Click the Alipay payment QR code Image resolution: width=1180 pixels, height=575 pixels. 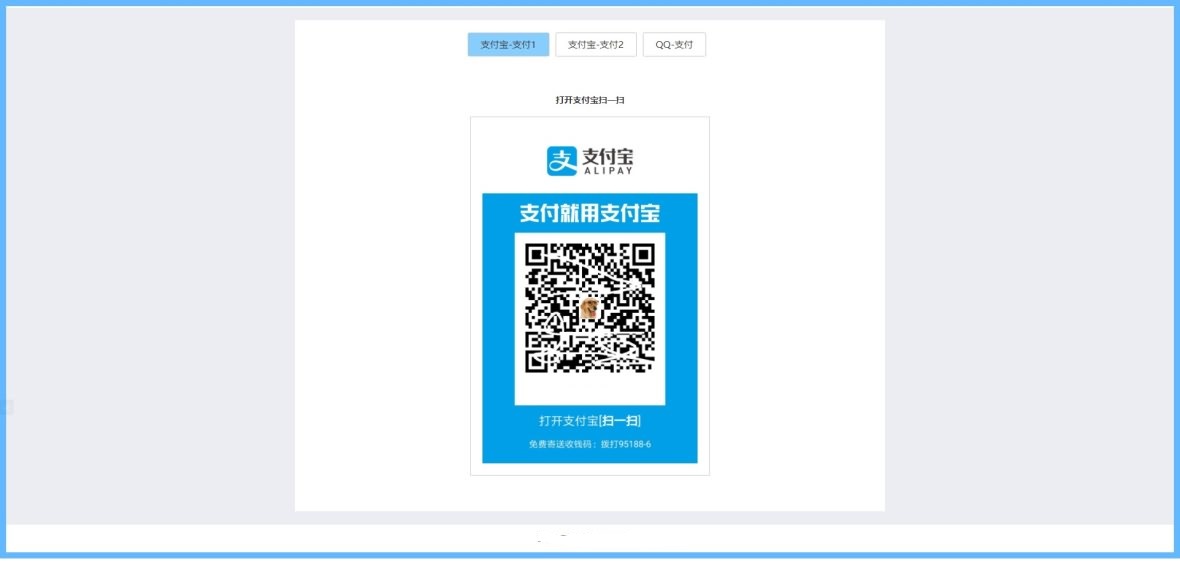point(590,308)
